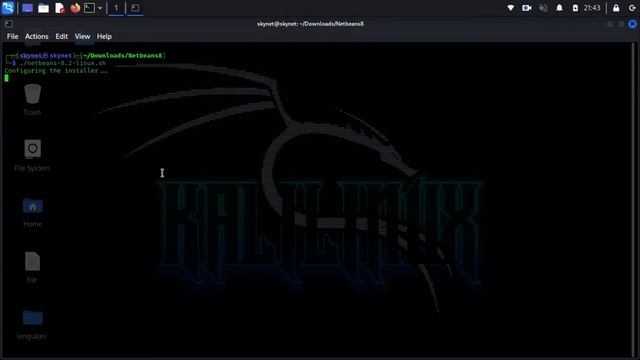
Task: Switch to workspace 1
Action: tap(116, 8)
